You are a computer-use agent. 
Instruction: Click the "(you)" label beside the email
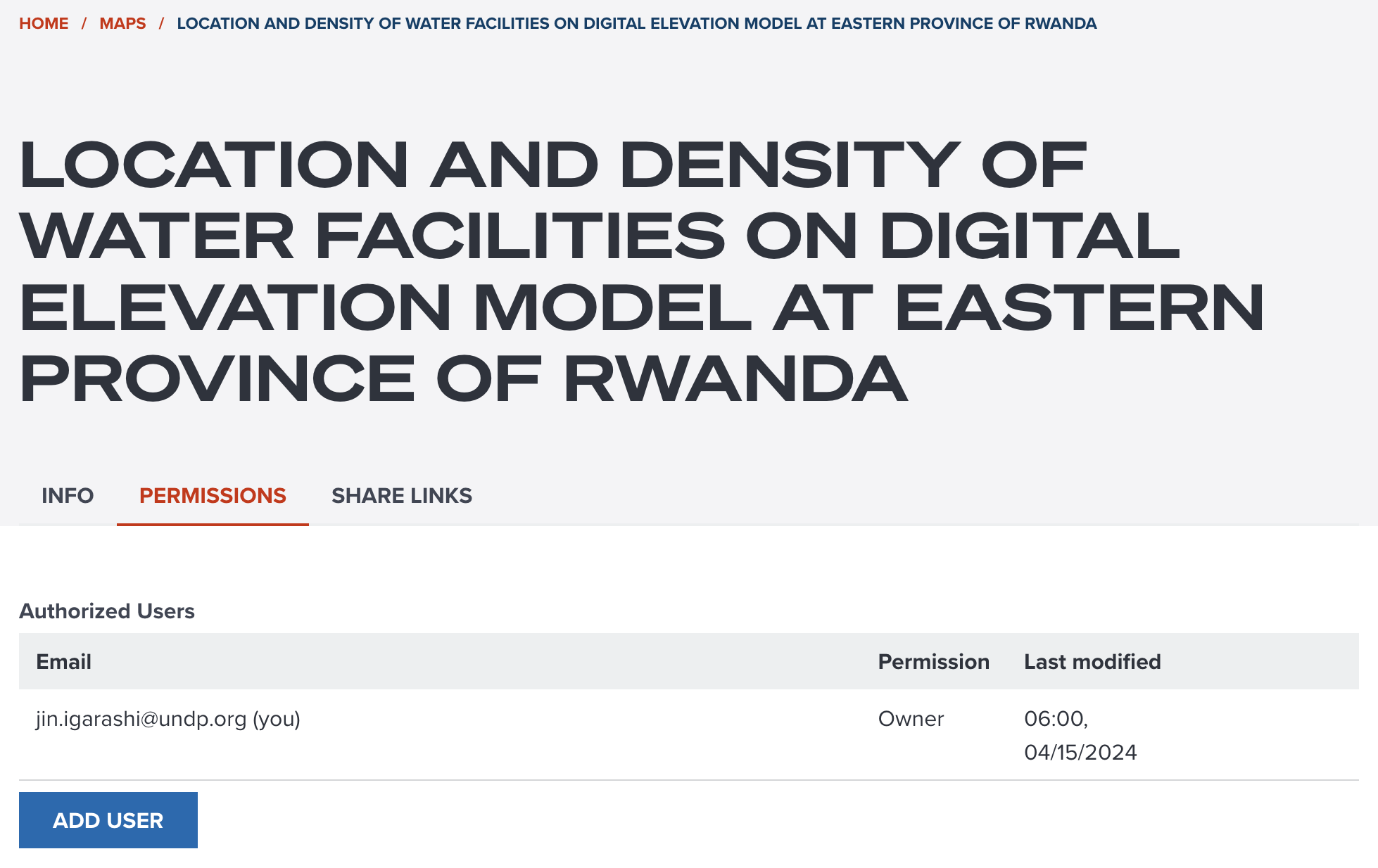[x=277, y=719]
